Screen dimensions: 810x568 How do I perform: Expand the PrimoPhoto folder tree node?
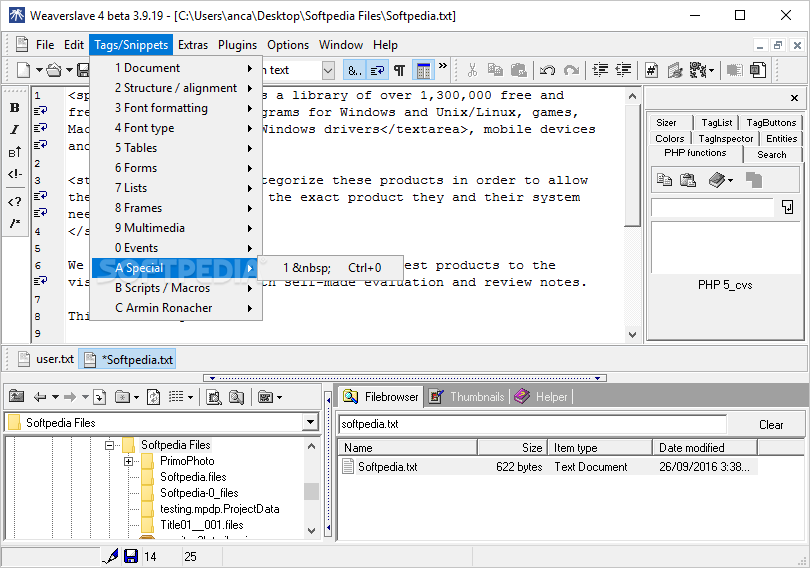(x=129, y=461)
